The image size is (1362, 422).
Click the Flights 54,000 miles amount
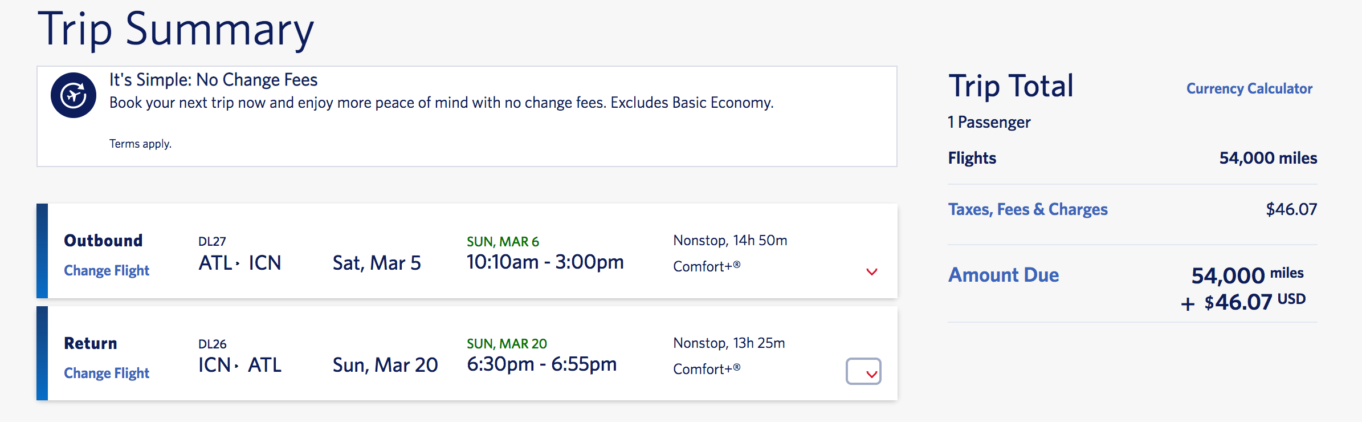click(1268, 158)
